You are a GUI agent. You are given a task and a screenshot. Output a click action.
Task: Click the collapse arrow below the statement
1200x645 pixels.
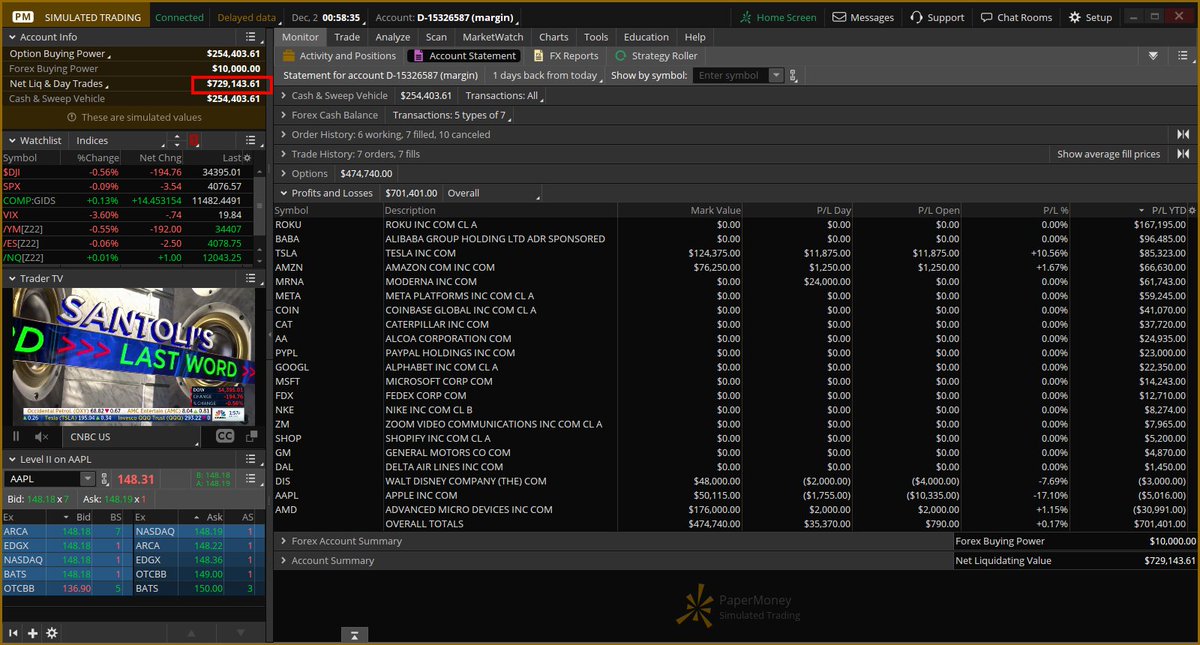(354, 635)
